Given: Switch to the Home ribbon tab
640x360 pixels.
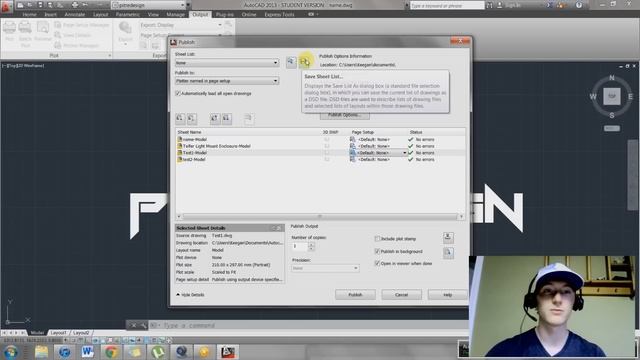Looking at the screenshot, I should 29,14.
